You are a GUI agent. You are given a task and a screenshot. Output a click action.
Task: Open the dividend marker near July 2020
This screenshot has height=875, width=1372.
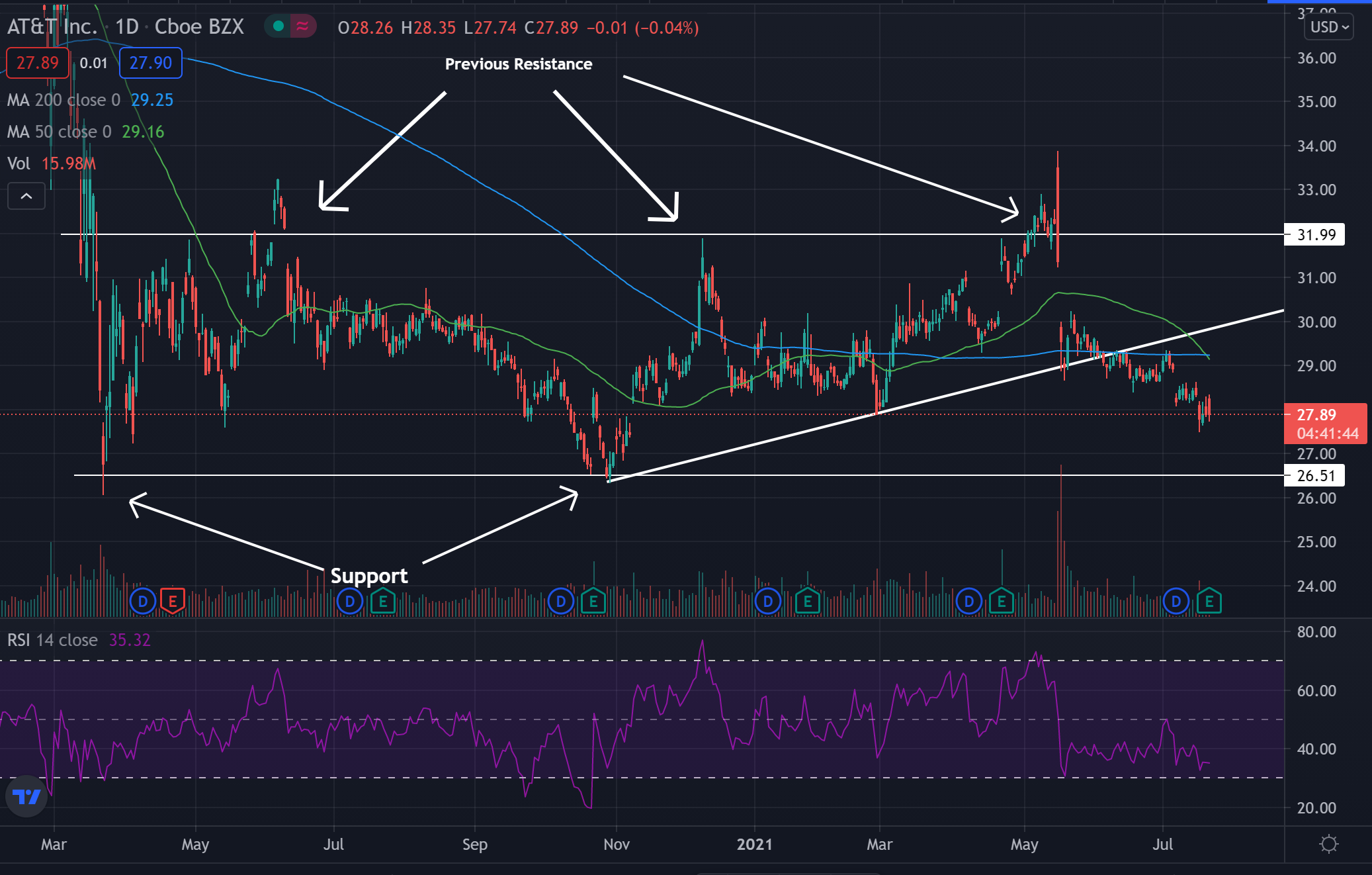[350, 602]
